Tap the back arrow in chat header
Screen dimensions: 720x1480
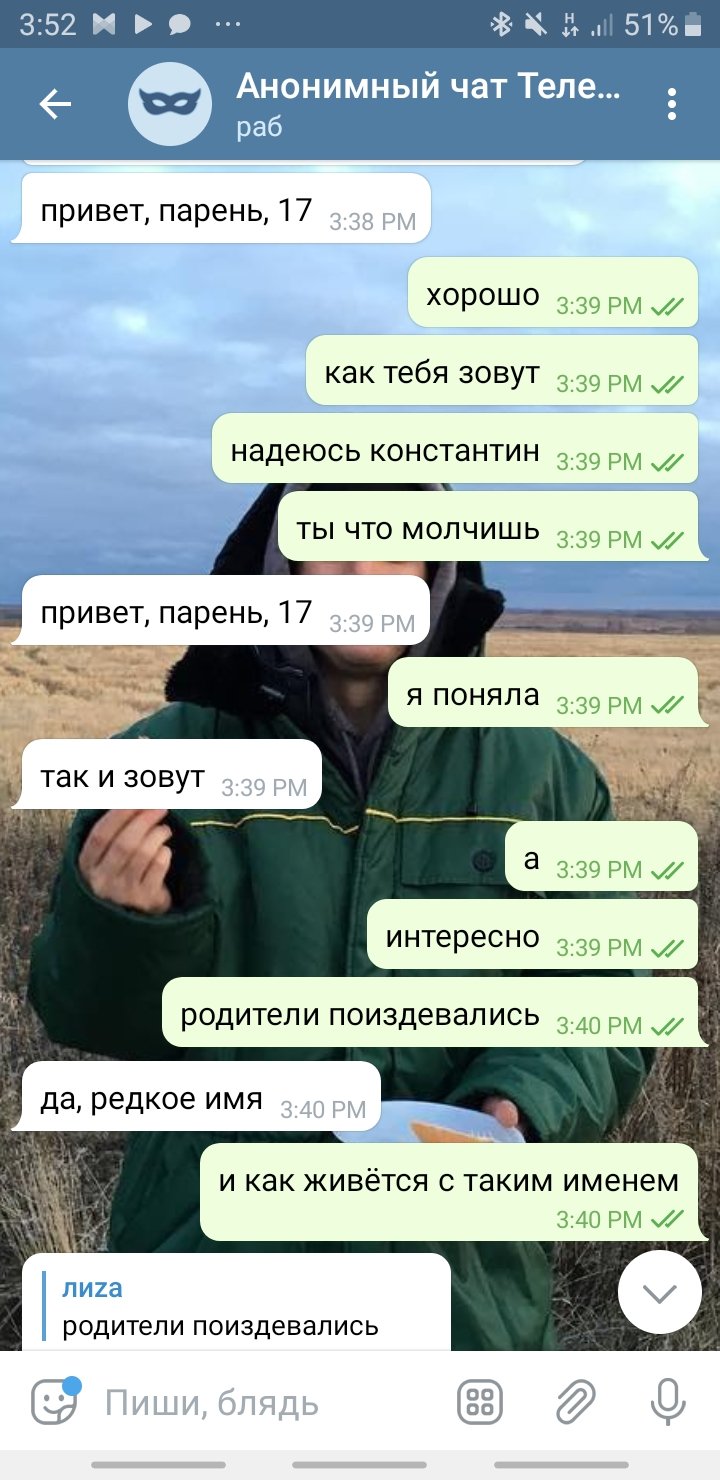55,104
